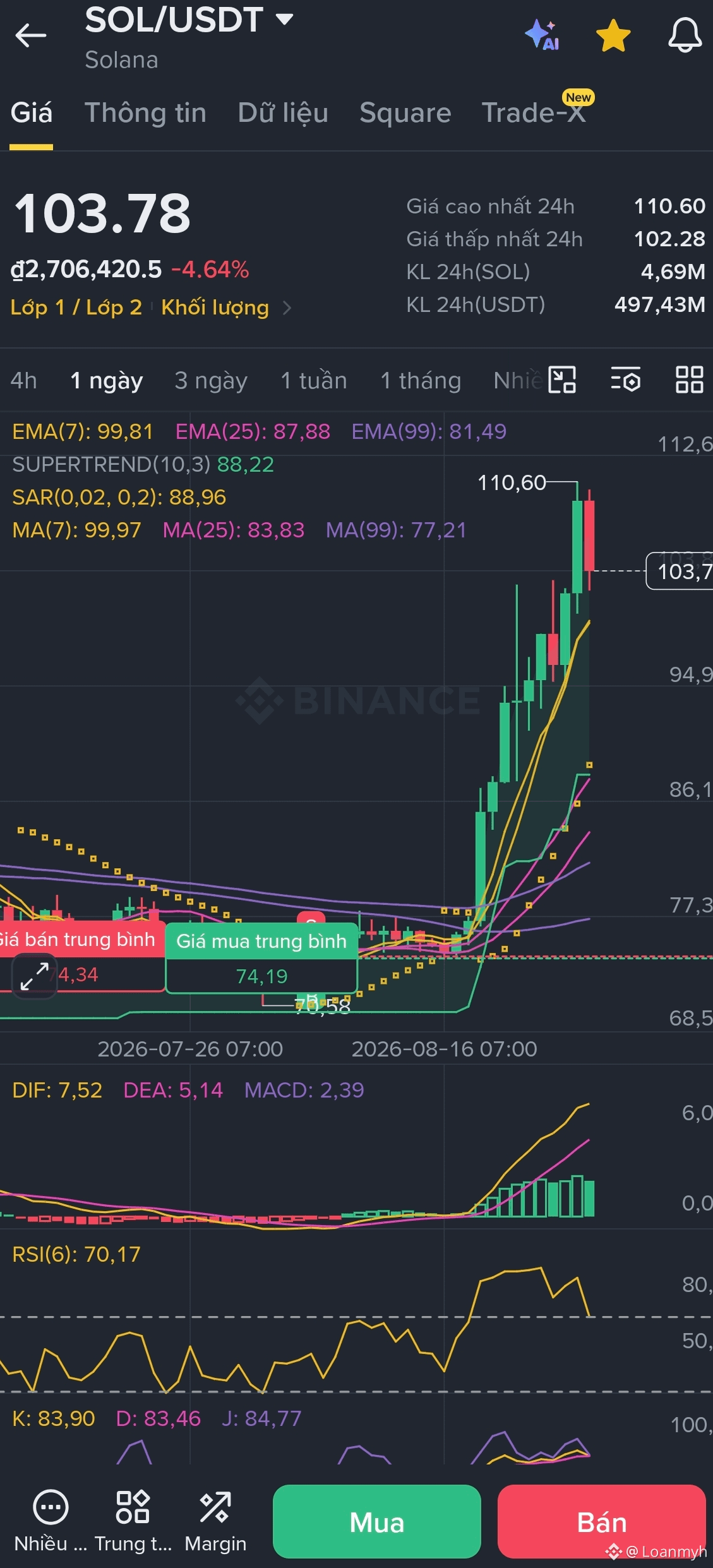Image resolution: width=713 pixels, height=1568 pixels.
Task: Tap the red Bán sell button
Action: [x=602, y=1522]
